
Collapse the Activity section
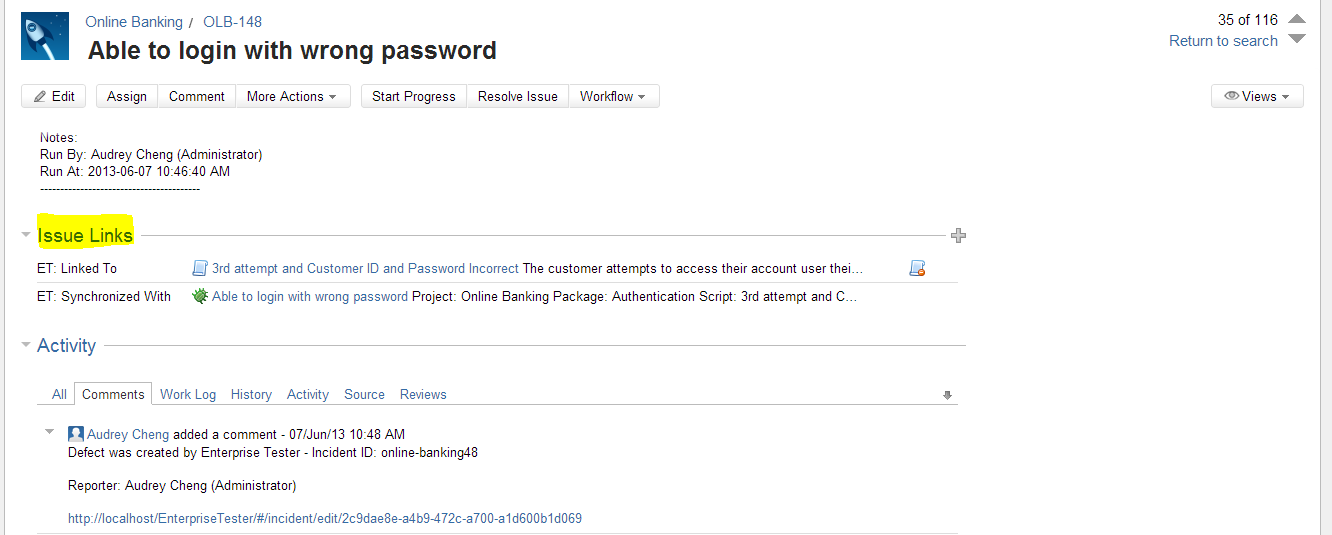tap(26, 346)
